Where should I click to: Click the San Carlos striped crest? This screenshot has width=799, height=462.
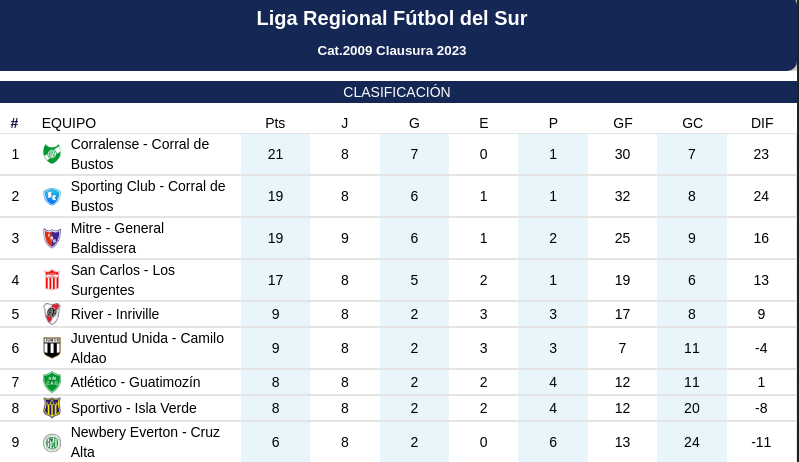coord(52,280)
